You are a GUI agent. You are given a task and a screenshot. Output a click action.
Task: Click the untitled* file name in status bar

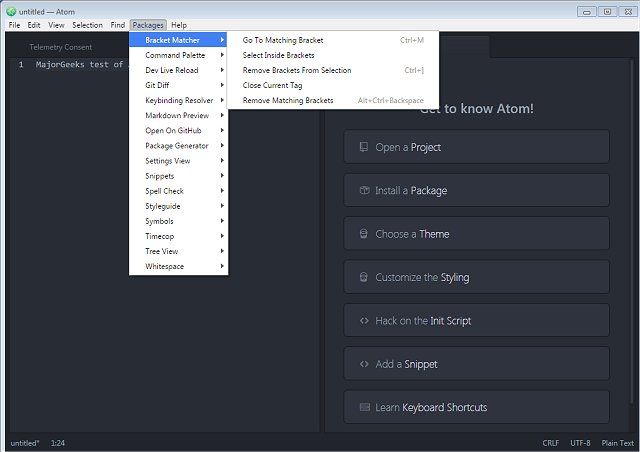pyautogui.click(x=25, y=443)
